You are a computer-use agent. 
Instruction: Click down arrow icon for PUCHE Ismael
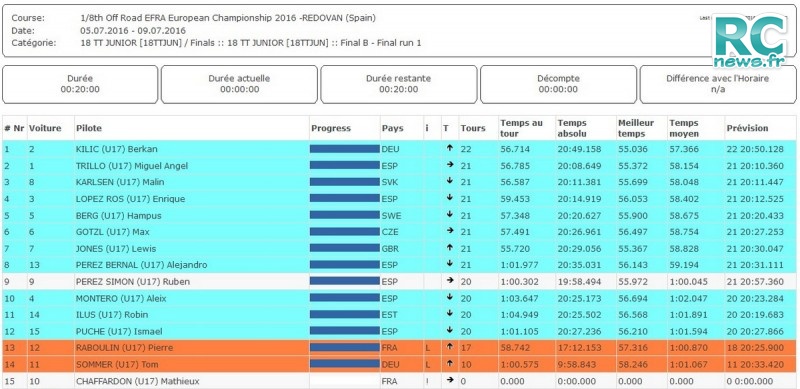tap(449, 330)
